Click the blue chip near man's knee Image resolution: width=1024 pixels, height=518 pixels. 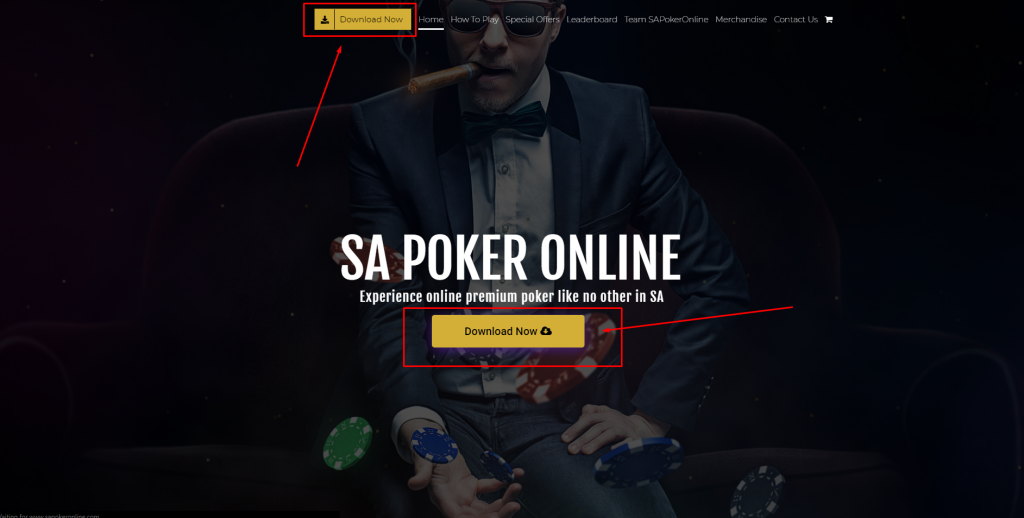[637, 461]
